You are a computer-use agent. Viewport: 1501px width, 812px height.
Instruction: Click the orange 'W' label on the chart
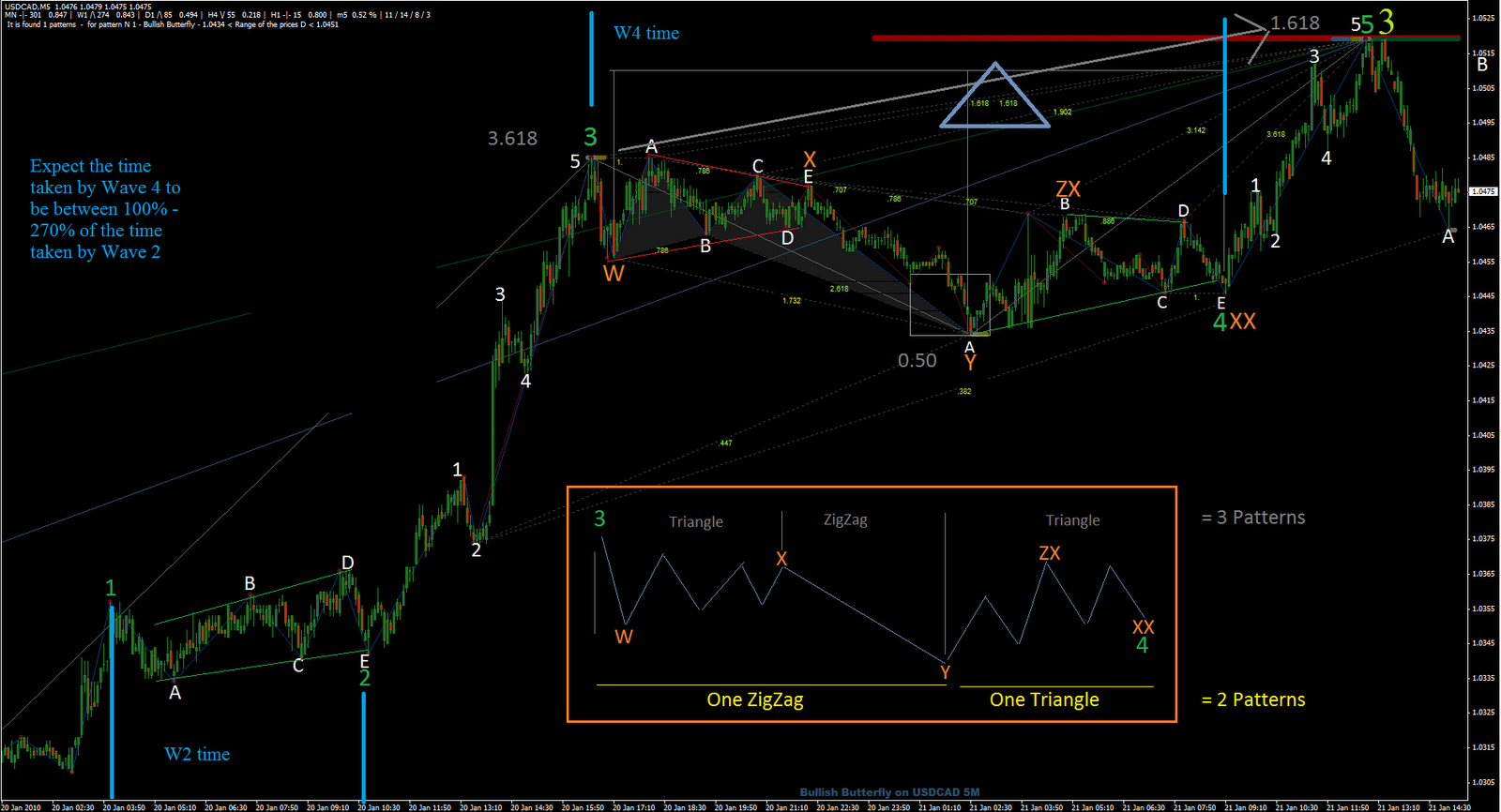tap(614, 274)
